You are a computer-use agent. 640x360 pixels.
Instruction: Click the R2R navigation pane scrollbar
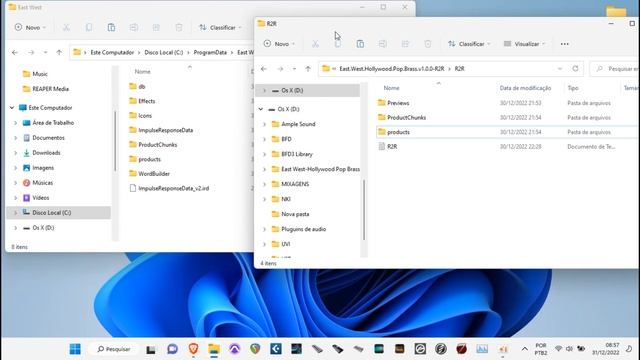point(364,210)
